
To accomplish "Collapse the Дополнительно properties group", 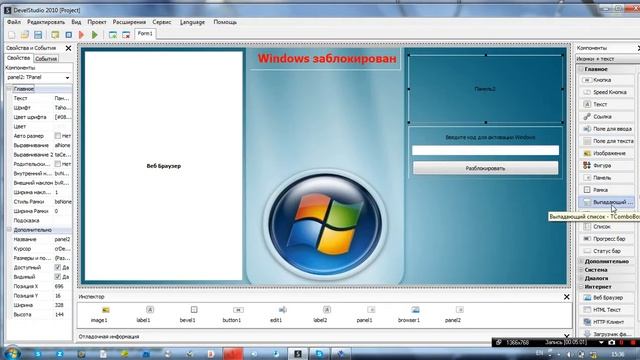I will coord(9,230).
